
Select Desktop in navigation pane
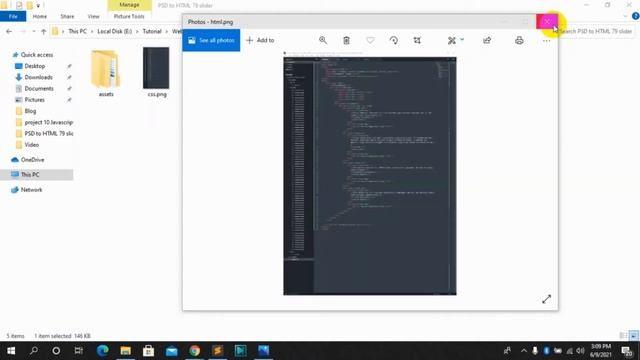click(35, 66)
